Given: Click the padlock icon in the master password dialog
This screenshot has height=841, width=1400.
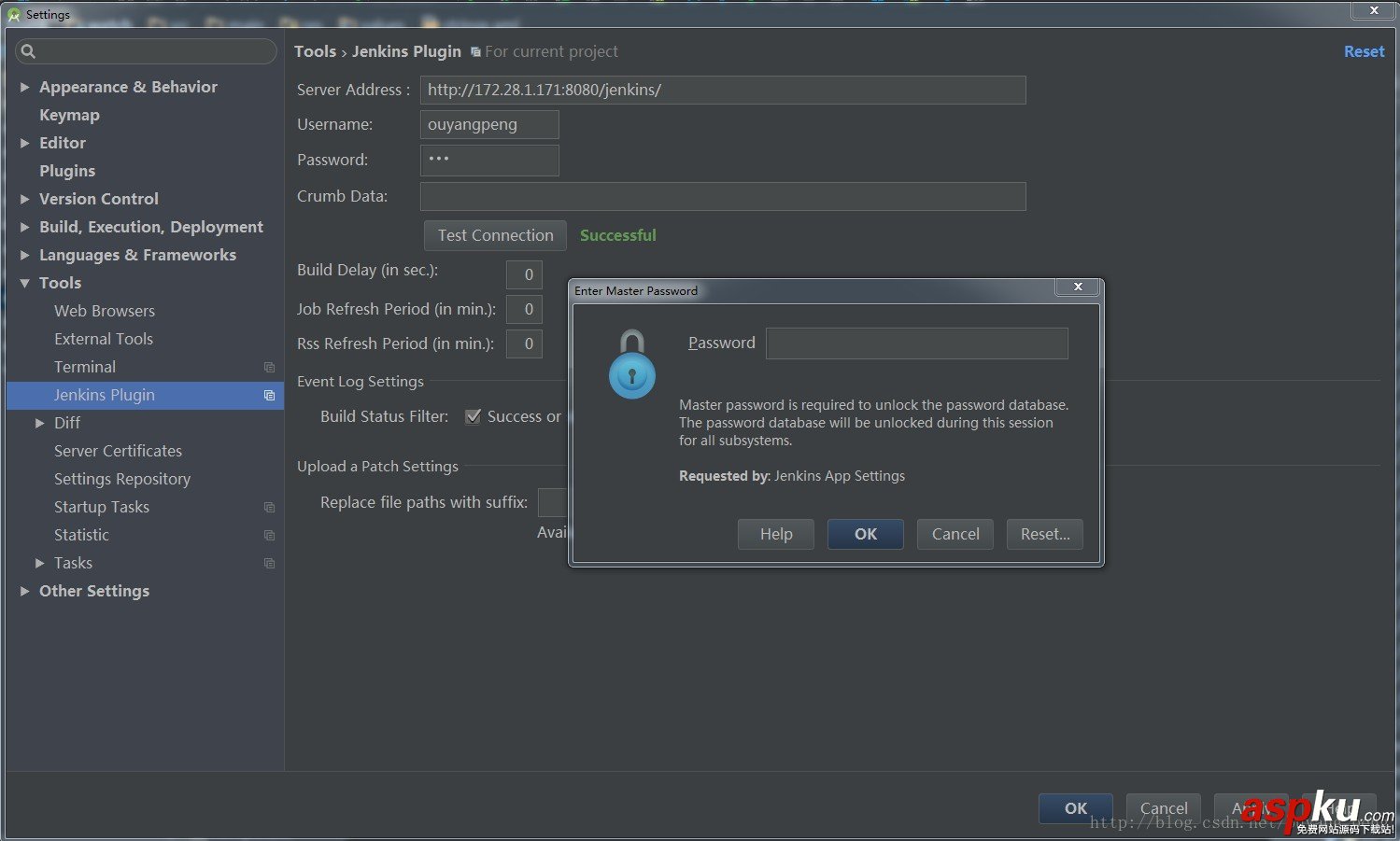Looking at the screenshot, I should [x=632, y=367].
